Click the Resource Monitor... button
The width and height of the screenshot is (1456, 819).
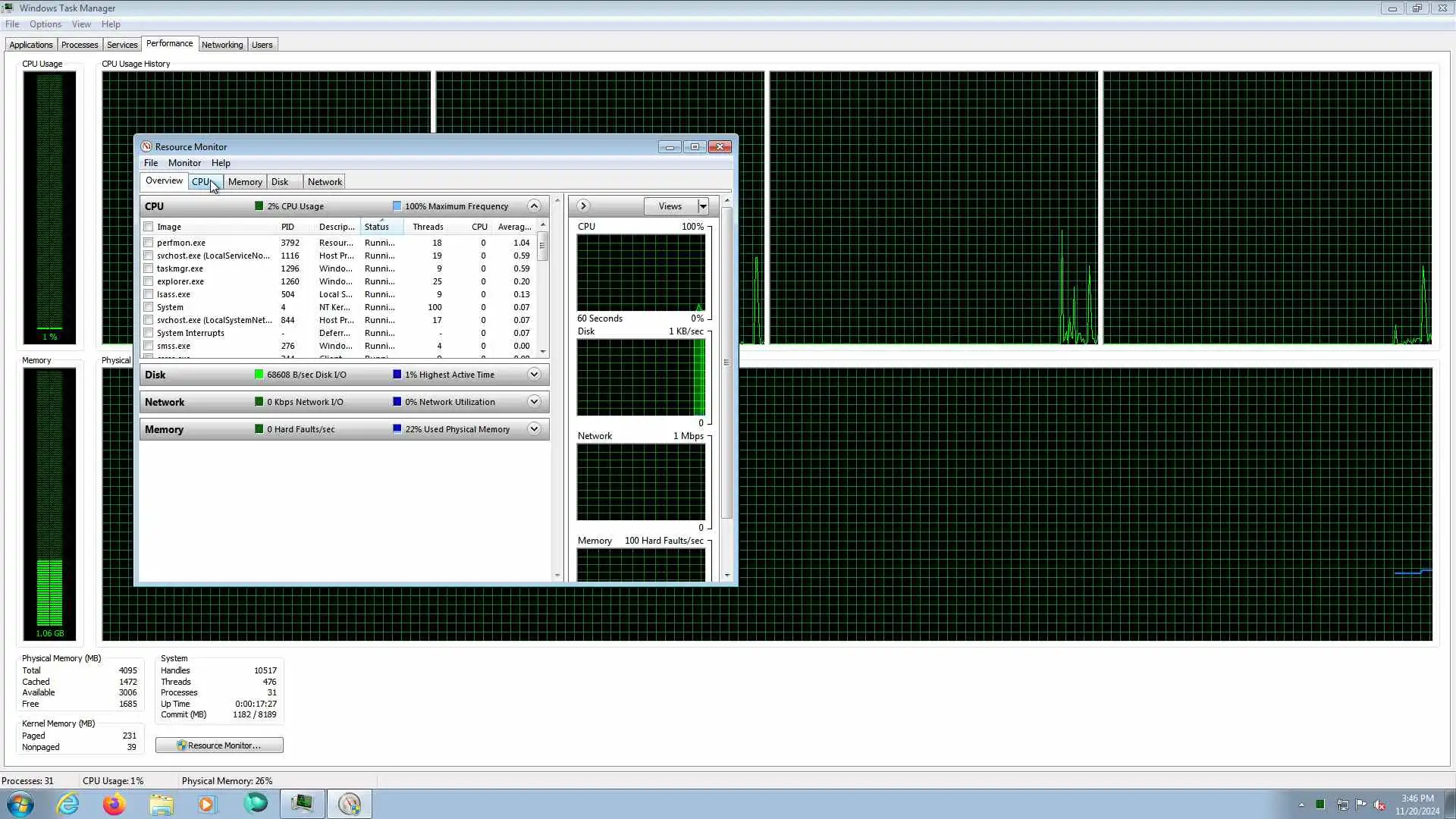[x=219, y=745]
